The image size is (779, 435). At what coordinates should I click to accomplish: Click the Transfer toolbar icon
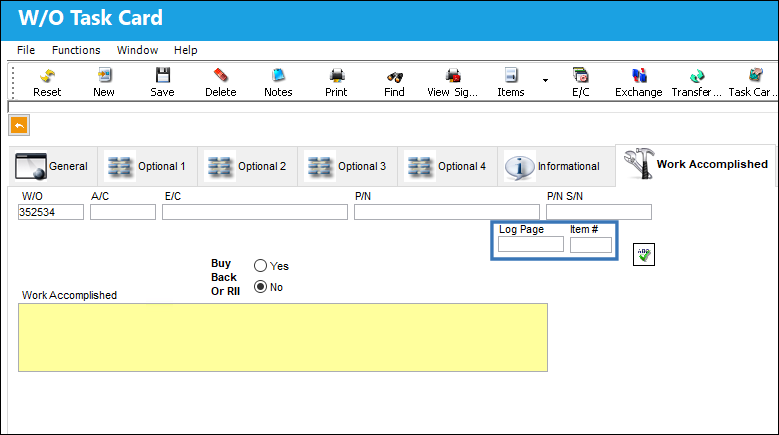pyautogui.click(x=697, y=82)
